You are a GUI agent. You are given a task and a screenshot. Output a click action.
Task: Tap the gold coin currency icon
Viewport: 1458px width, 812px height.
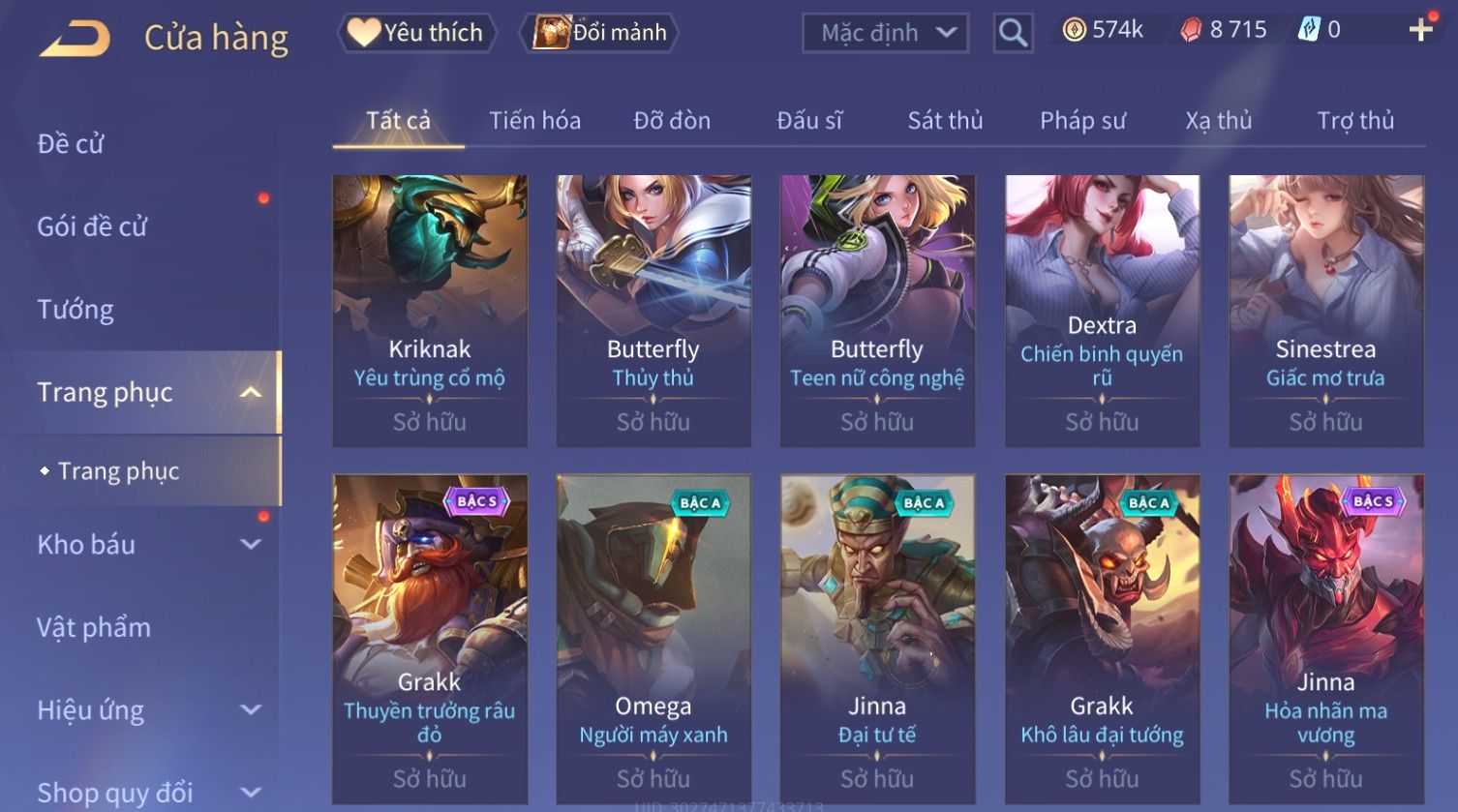tap(1074, 30)
